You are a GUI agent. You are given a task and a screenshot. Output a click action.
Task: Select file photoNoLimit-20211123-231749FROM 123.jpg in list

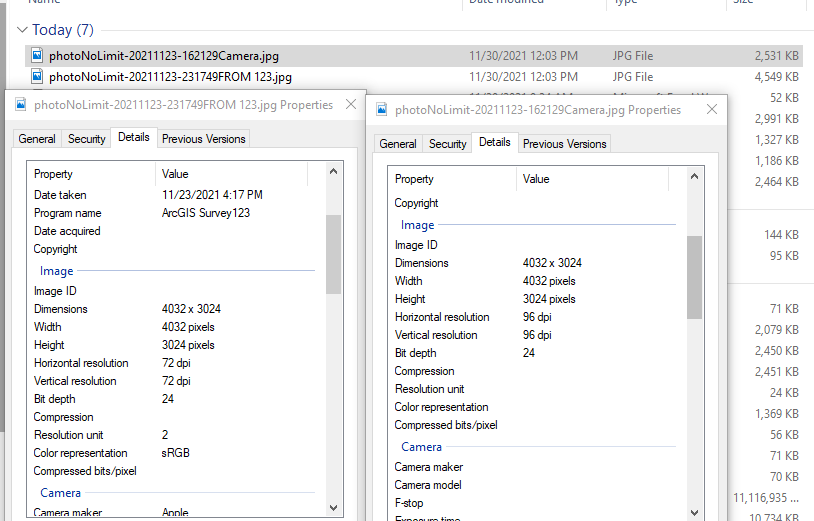414,77
